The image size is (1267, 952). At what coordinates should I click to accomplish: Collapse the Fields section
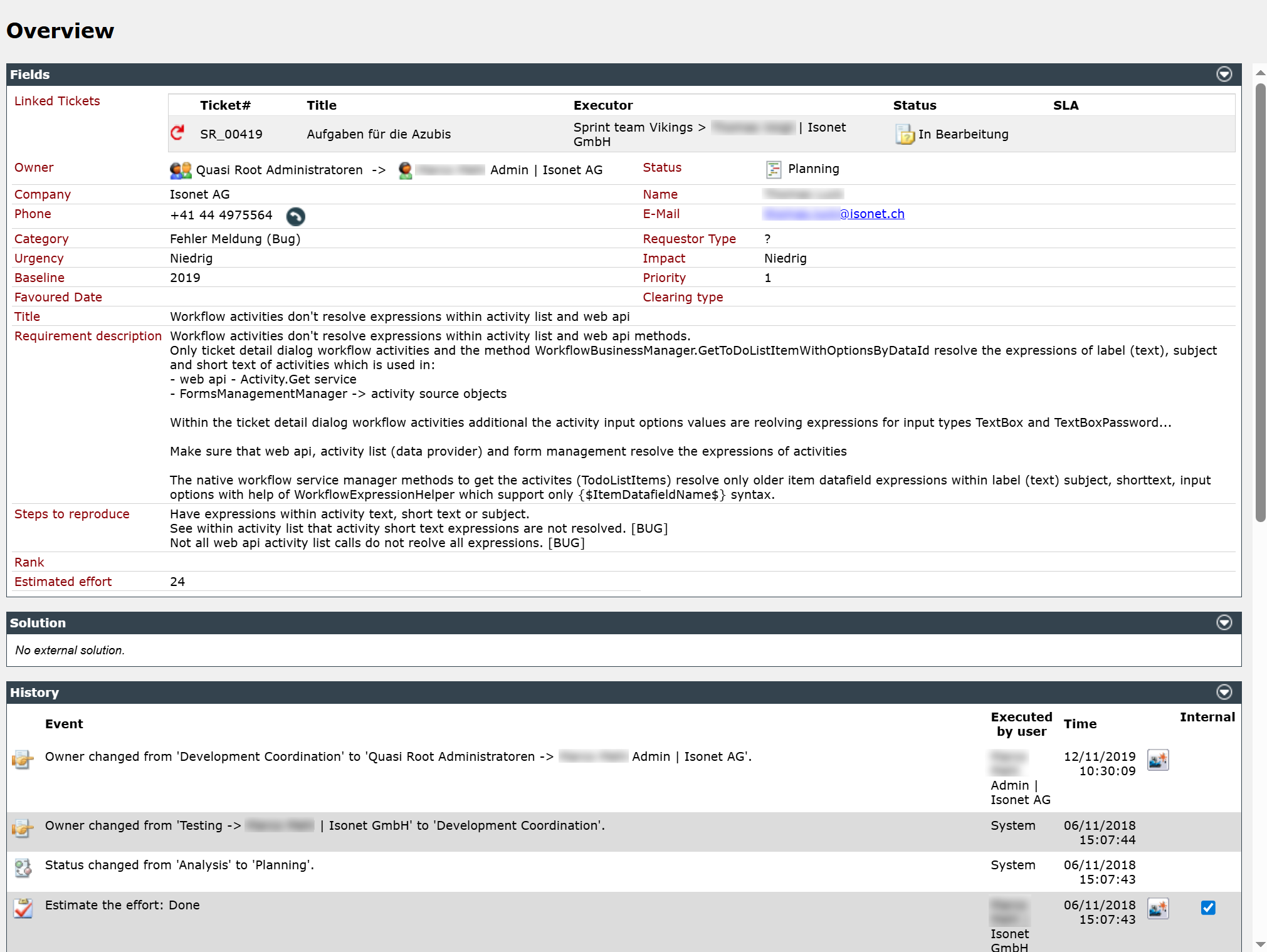pyautogui.click(x=1224, y=74)
